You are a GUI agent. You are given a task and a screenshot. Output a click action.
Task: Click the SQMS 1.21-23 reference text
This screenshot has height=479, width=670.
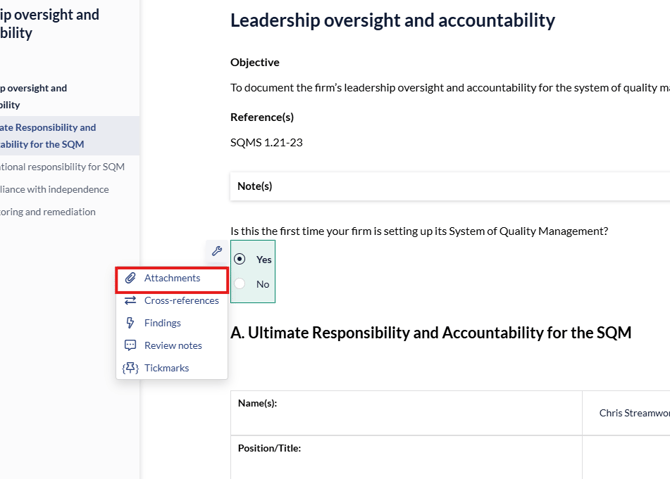coord(266,142)
